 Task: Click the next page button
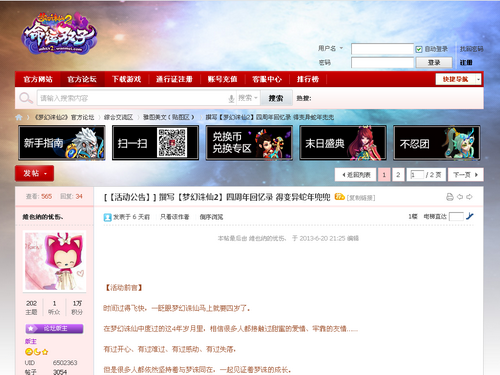click(466, 175)
